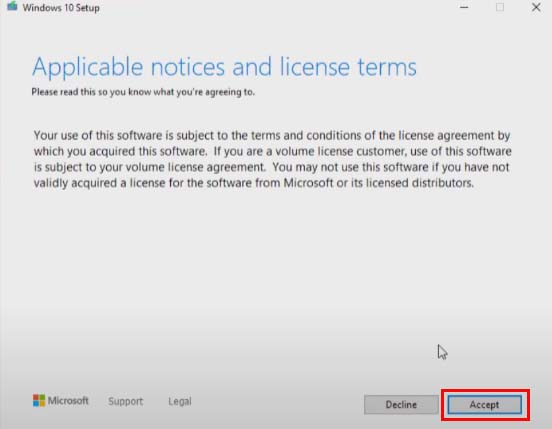552x429 pixels.
Task: Open the Legal link
Action: coord(180,401)
